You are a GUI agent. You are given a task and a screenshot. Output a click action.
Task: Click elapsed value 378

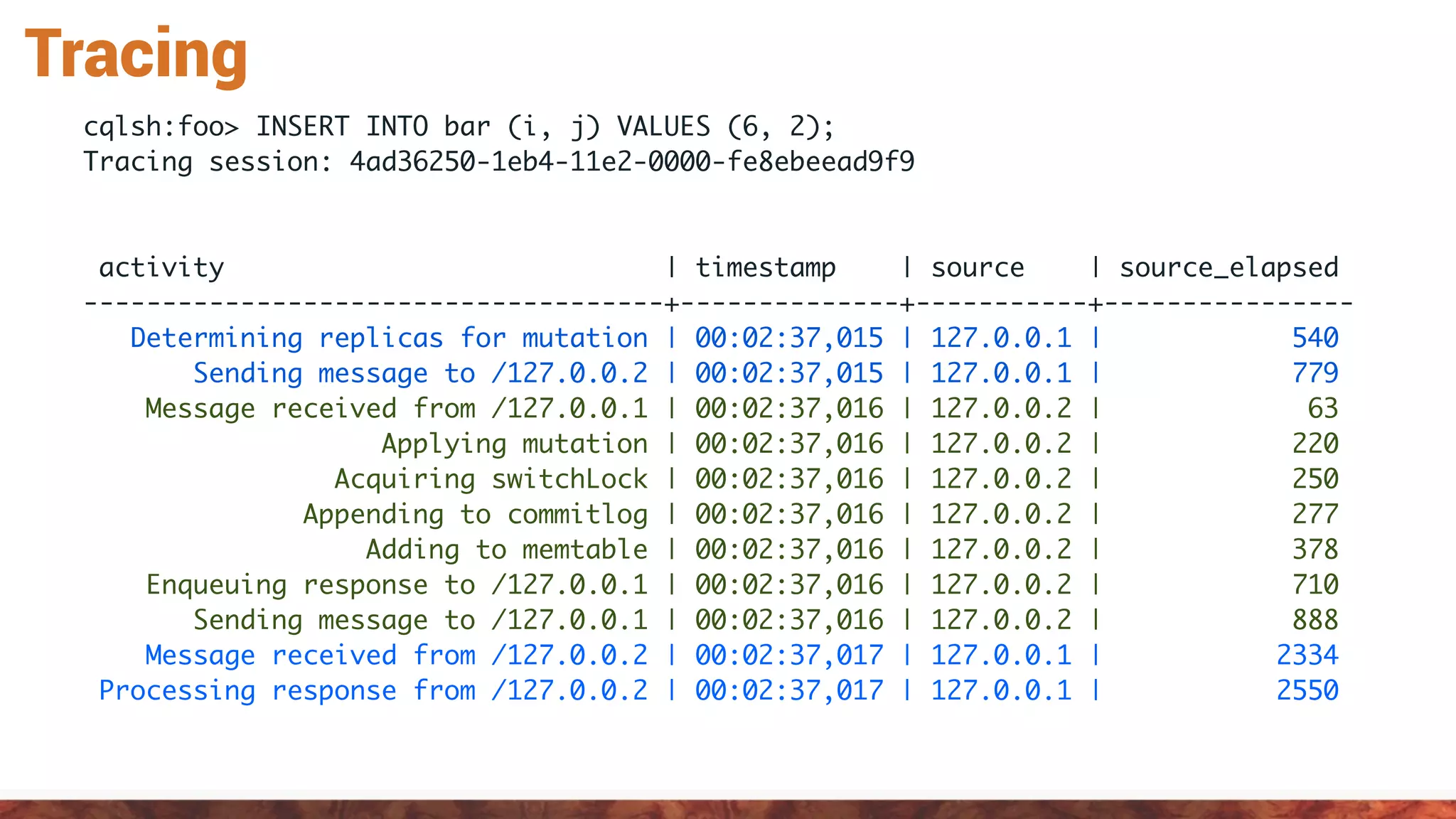[x=1315, y=550]
